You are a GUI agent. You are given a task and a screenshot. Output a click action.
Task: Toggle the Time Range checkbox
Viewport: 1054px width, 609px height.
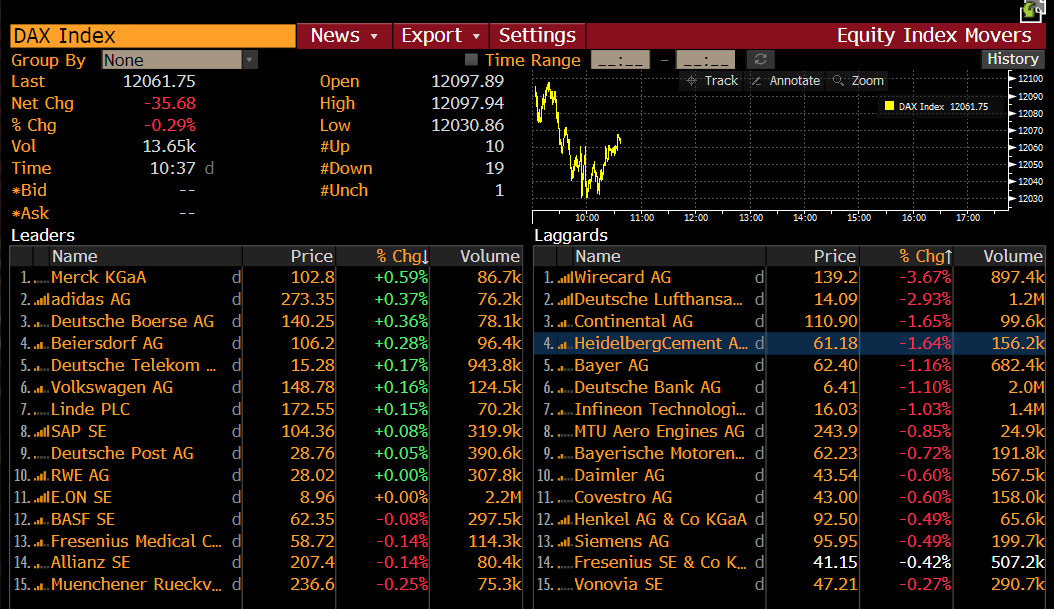[x=472, y=60]
